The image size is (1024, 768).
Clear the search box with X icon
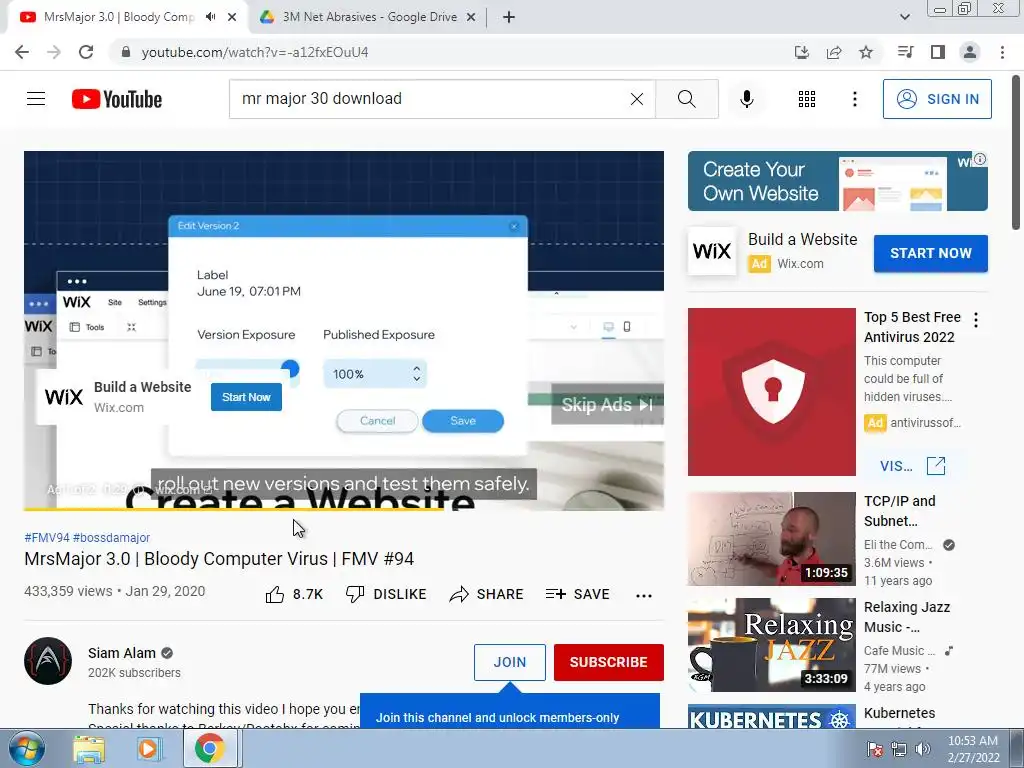click(637, 99)
